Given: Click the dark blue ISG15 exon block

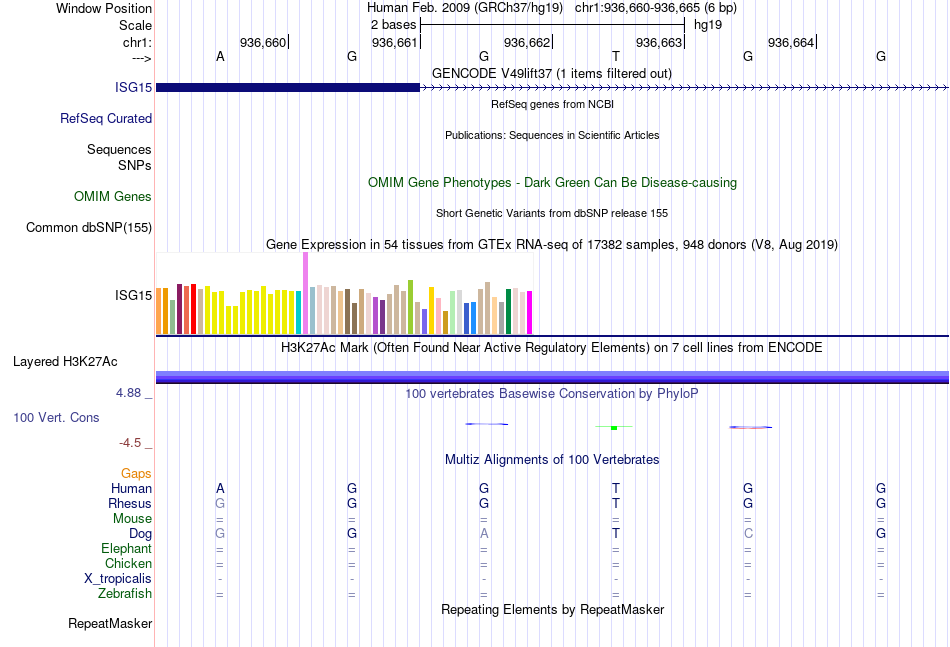Looking at the screenshot, I should [288, 87].
